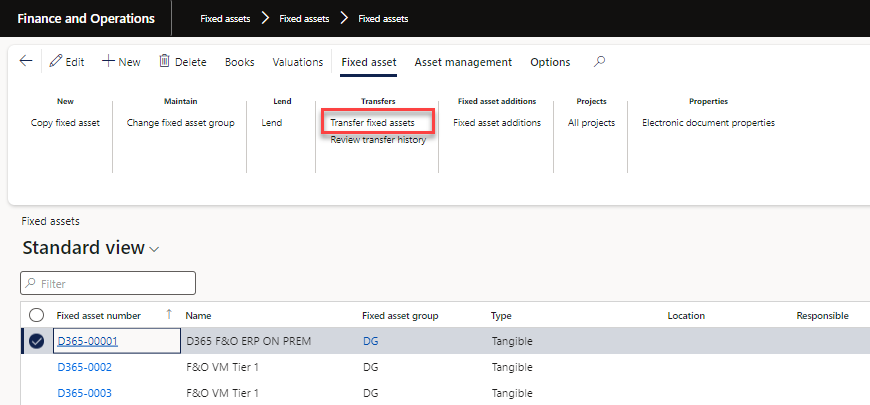Viewport: 870px width, 405px height.
Task: Click DG in the D365-0003 row
Action: click(370, 393)
